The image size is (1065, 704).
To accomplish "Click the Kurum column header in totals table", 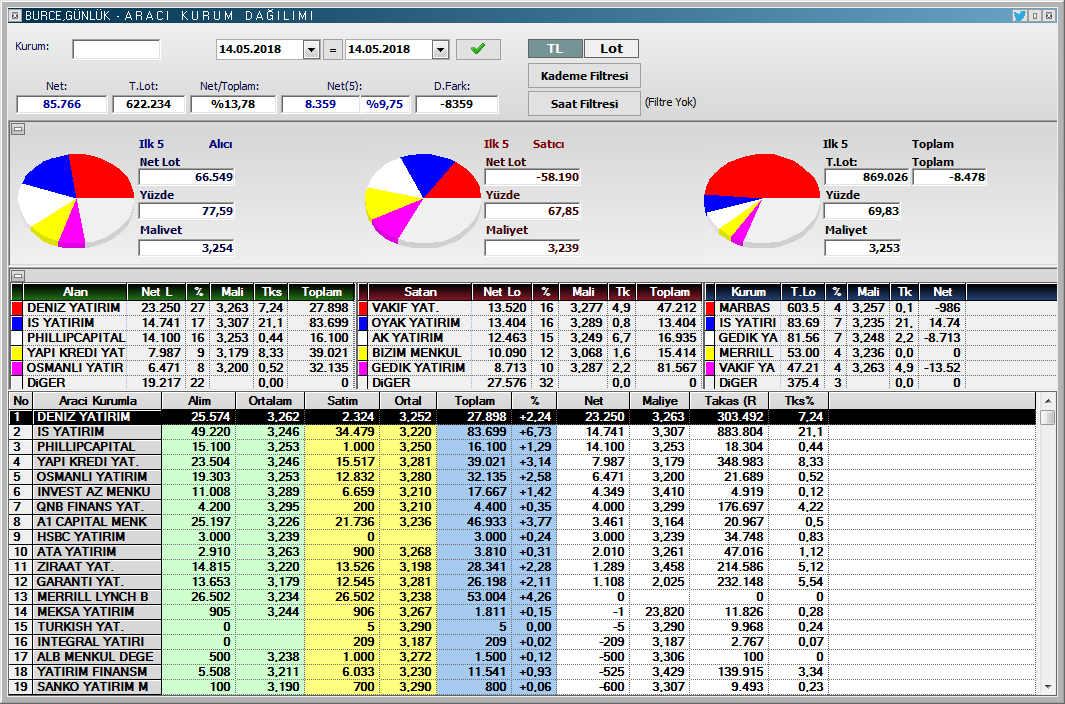I will (x=748, y=292).
